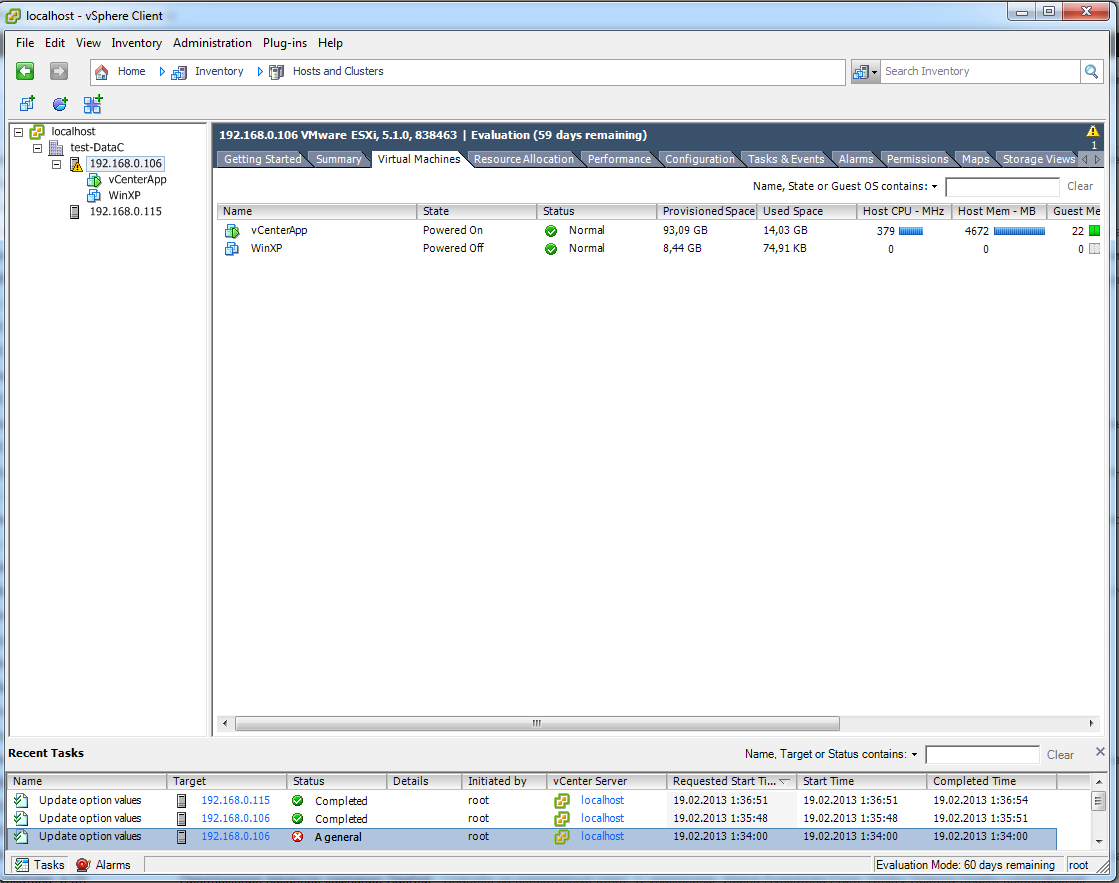Open the Plug-ins menu
Screen dimensions: 1119x883
pos(285,43)
